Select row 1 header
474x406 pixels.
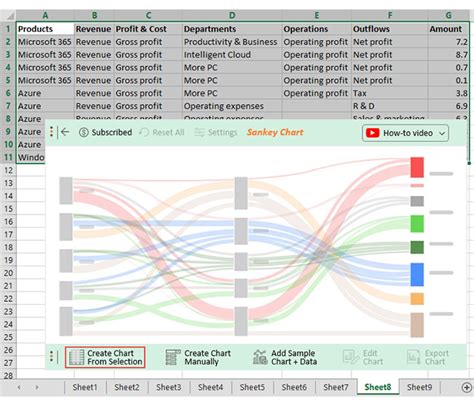[x=8, y=29]
